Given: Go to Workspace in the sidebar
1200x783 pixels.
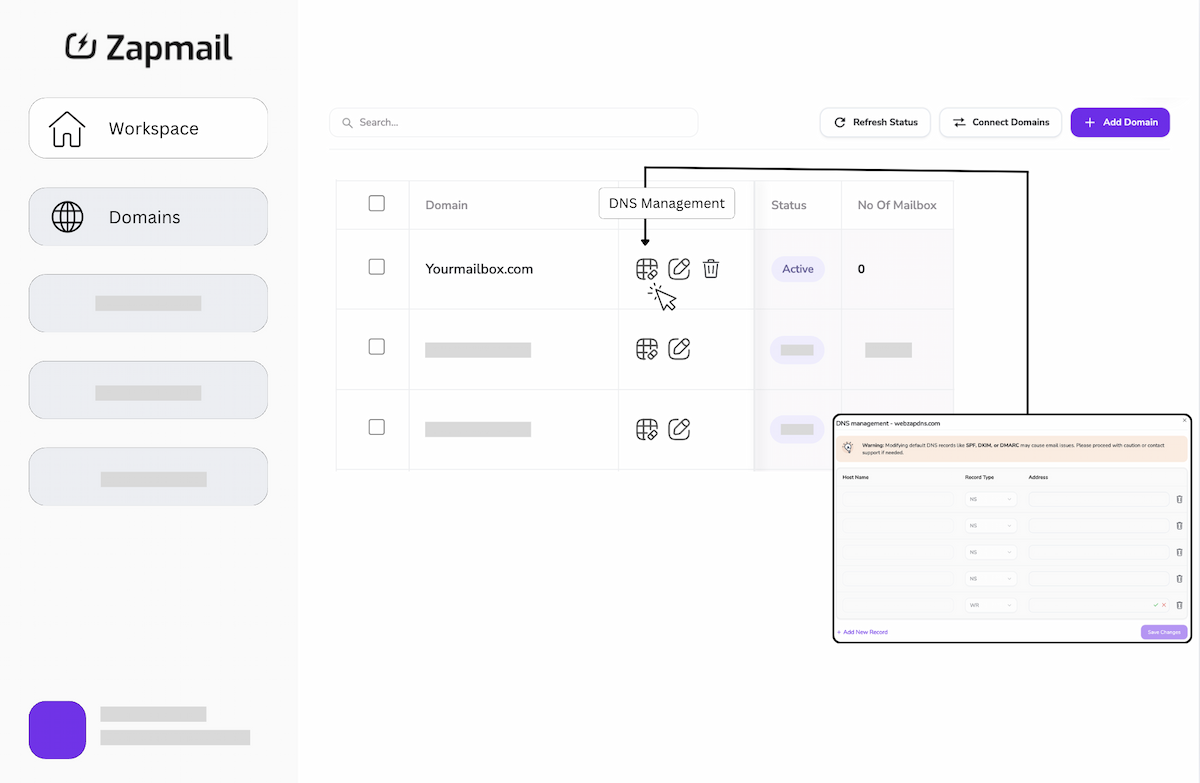Looking at the screenshot, I should tap(148, 128).
